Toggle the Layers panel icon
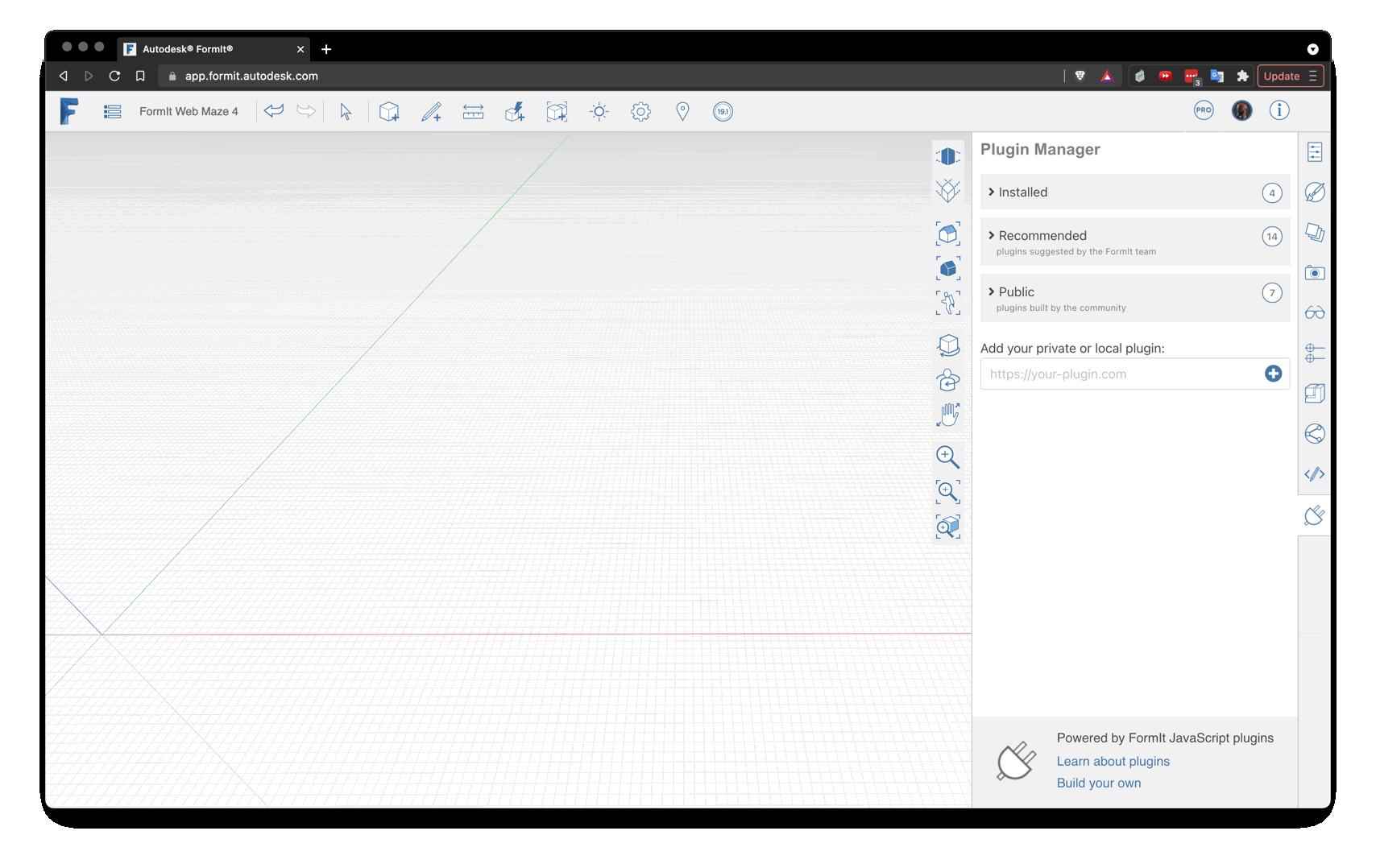Viewport: 1376px width, 868px height. click(x=1314, y=233)
